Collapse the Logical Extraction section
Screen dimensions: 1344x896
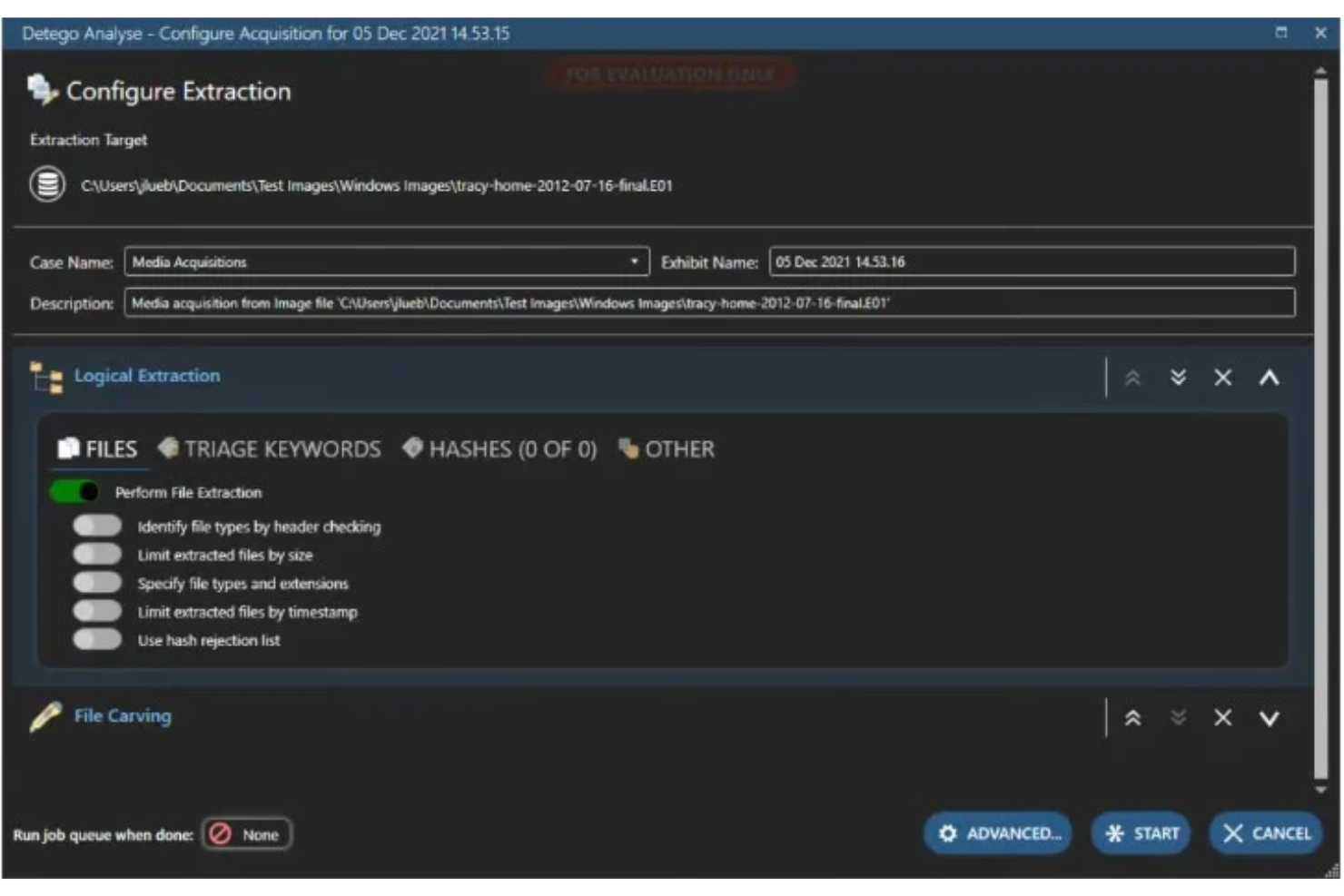(1269, 378)
